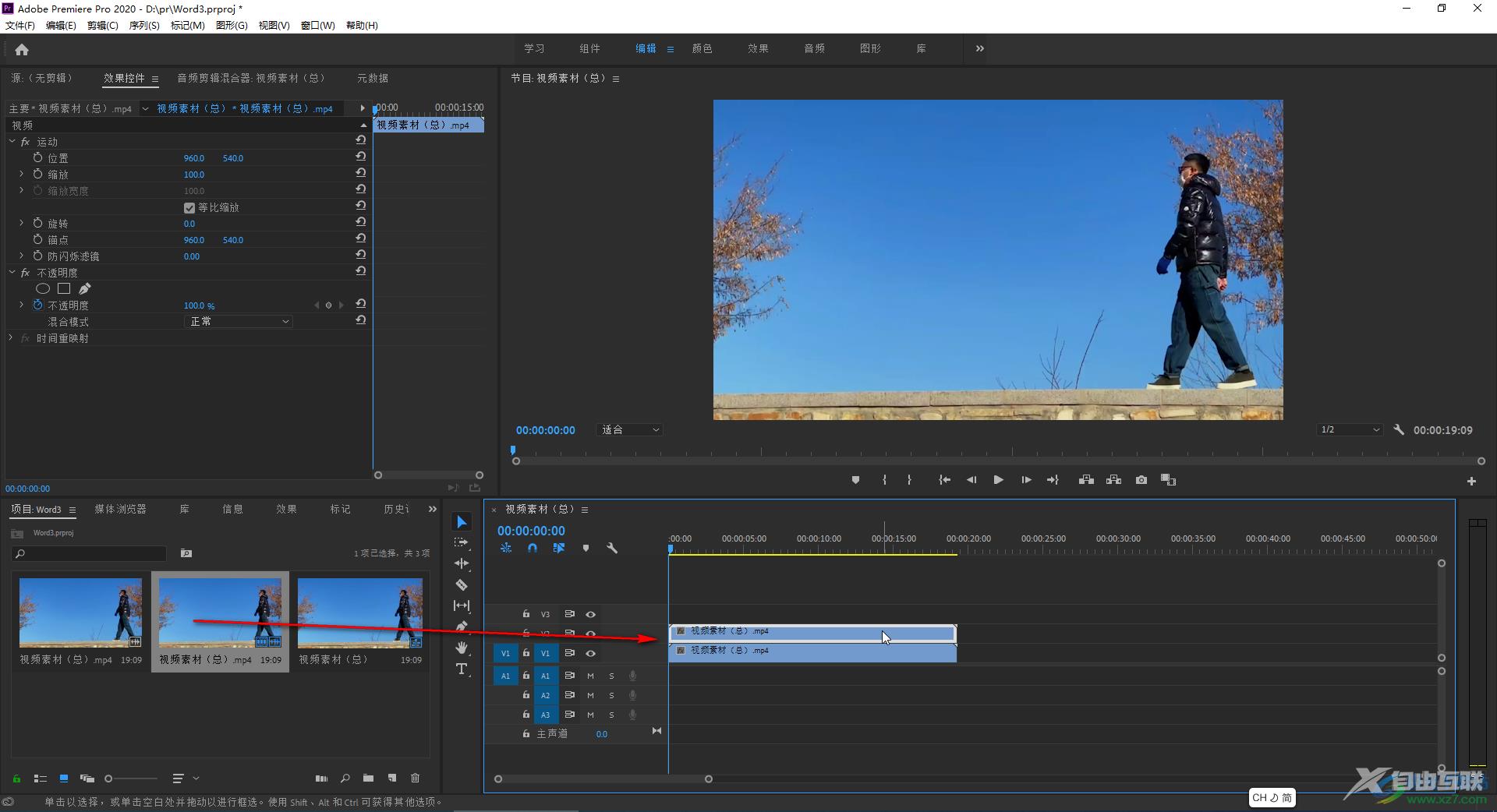Click the project panel search field
1497x812 pixels.
(90, 553)
